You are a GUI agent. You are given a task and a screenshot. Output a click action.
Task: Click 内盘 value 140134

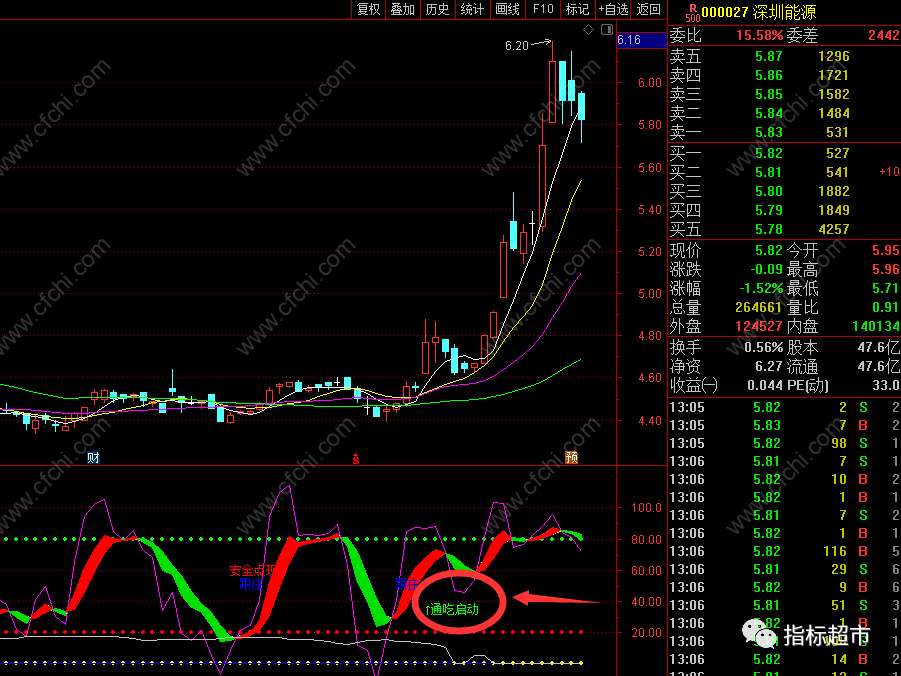[x=876, y=327]
